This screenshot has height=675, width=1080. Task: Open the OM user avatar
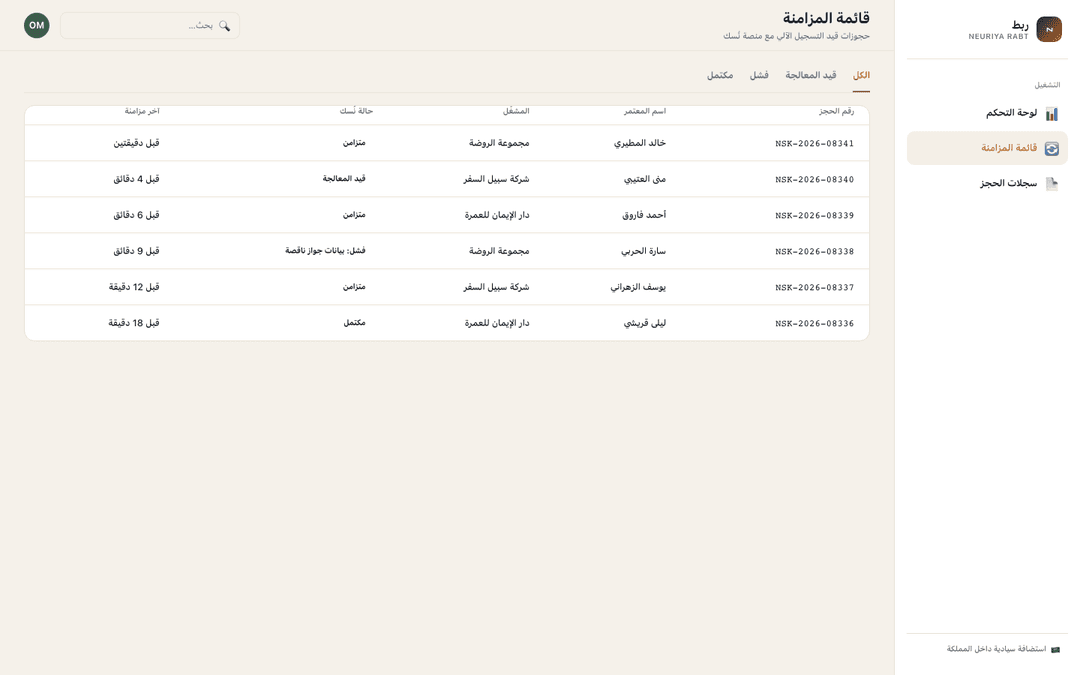[x=37, y=25]
